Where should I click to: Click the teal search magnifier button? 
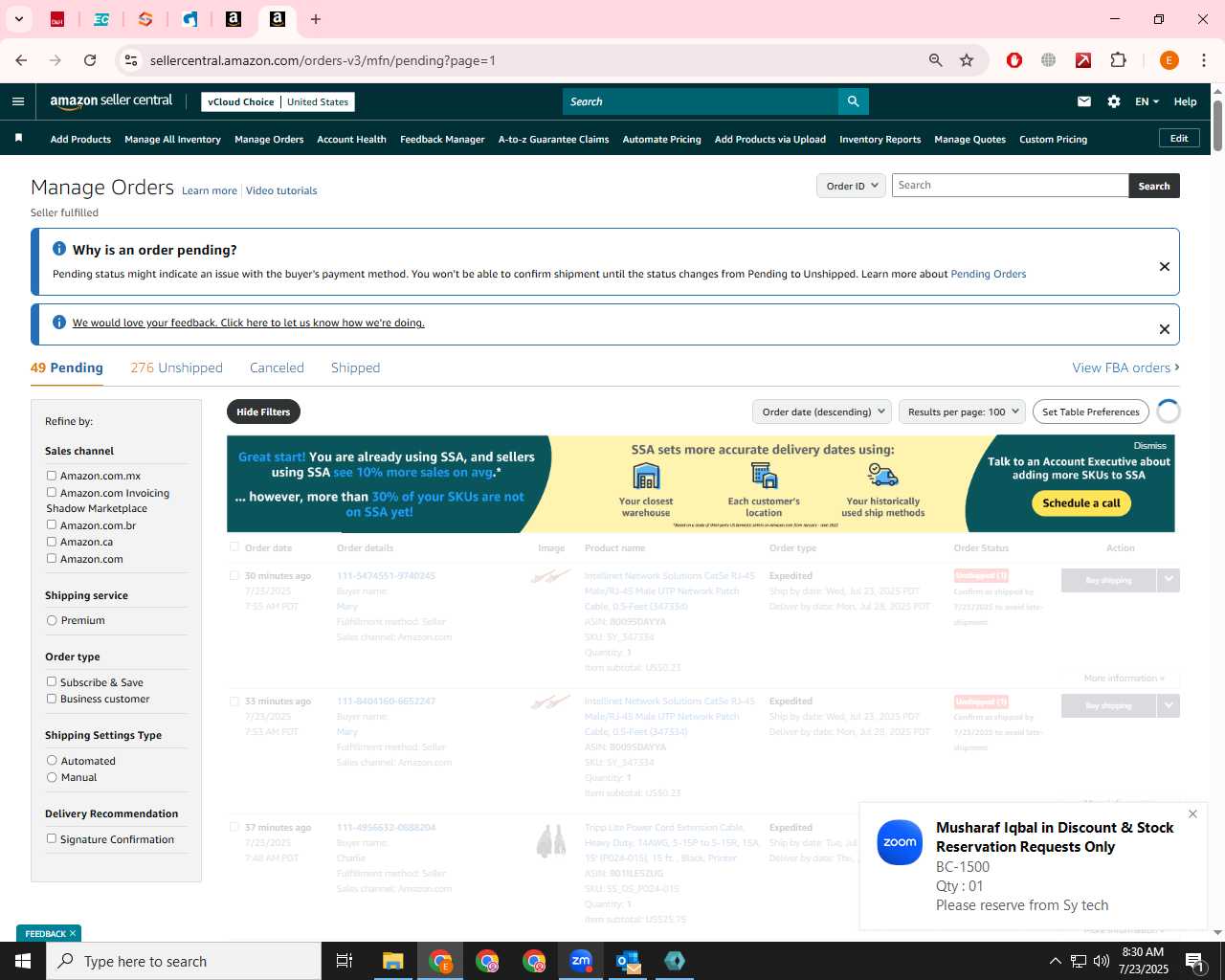[853, 101]
